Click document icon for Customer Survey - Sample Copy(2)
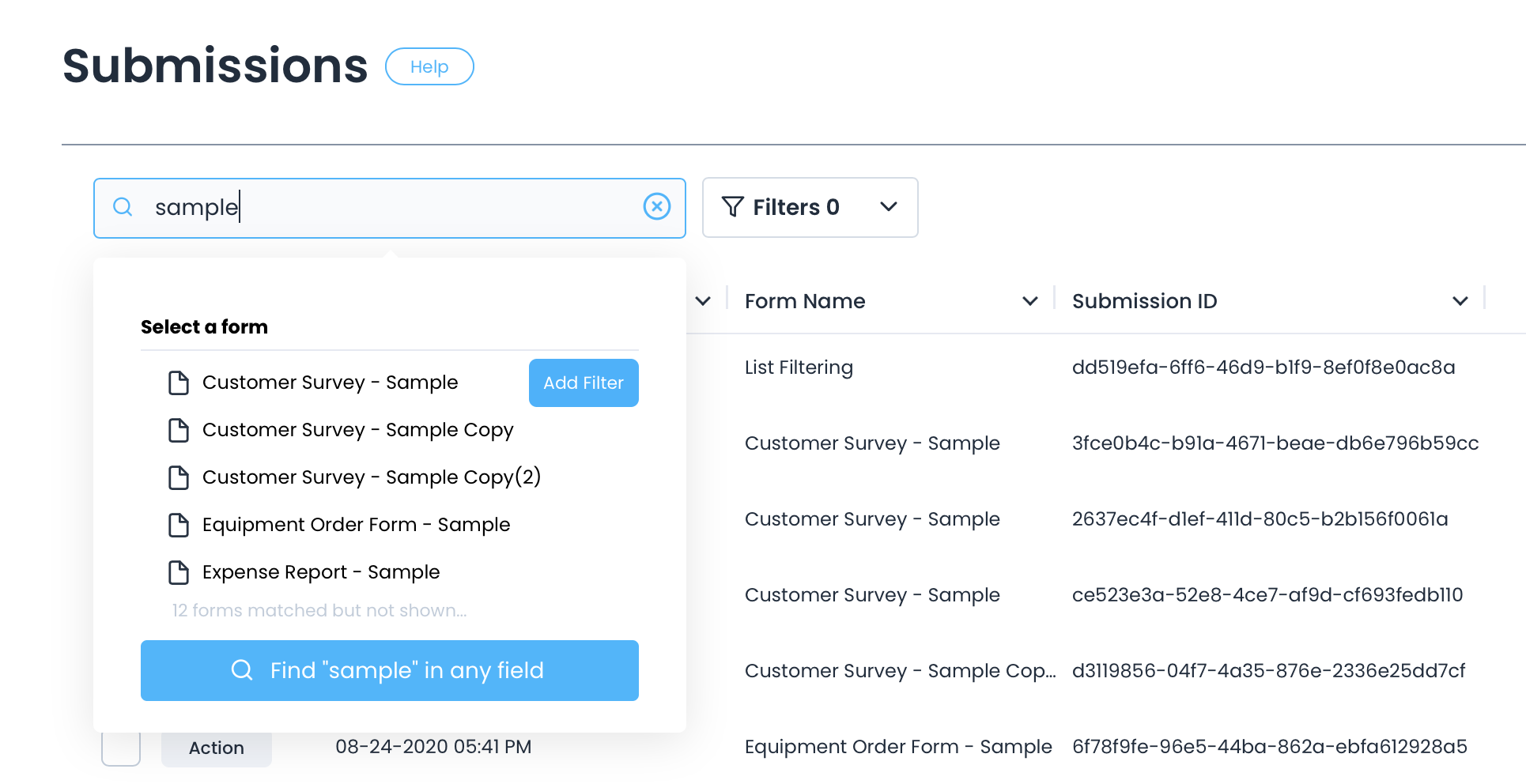1526x784 pixels. (179, 477)
